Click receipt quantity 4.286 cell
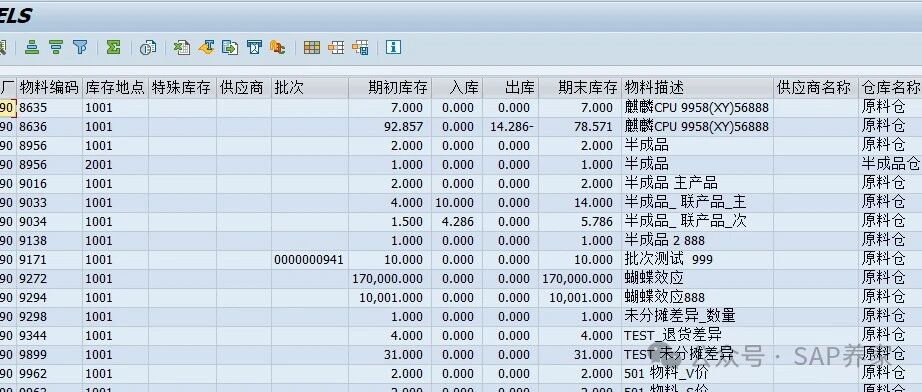This screenshot has width=922, height=392. click(x=457, y=222)
